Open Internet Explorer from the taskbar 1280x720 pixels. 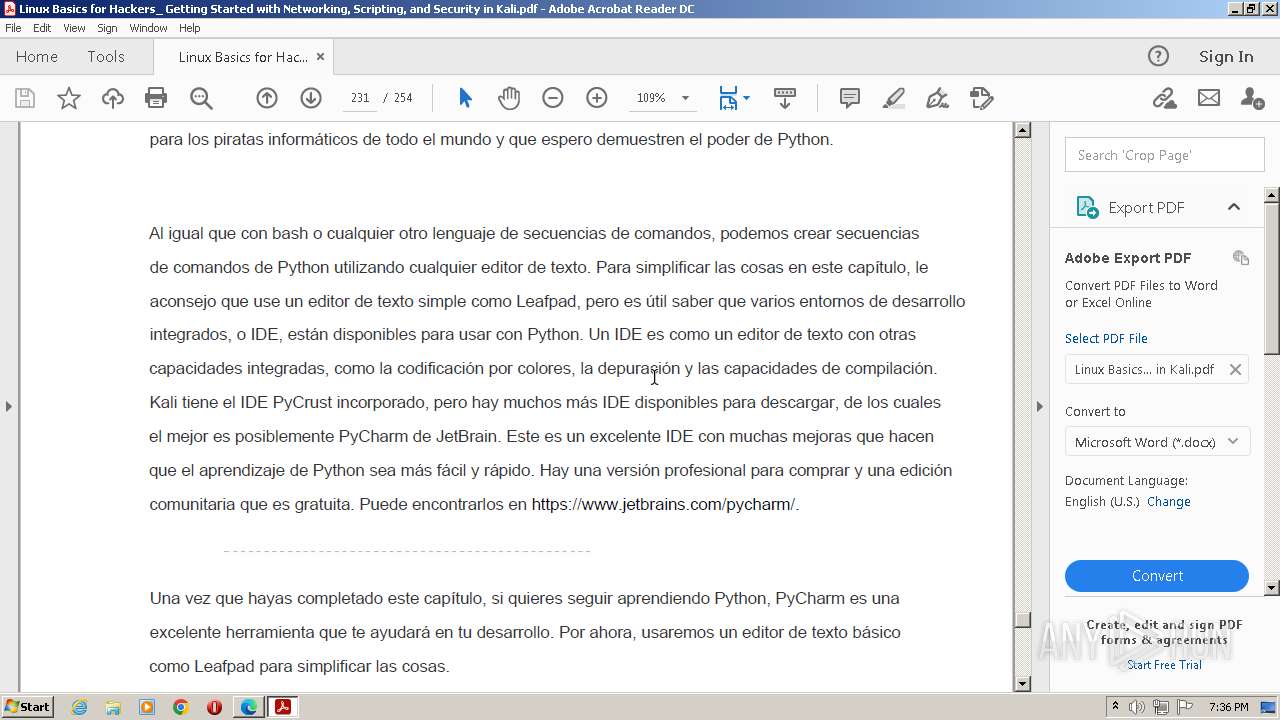79,707
